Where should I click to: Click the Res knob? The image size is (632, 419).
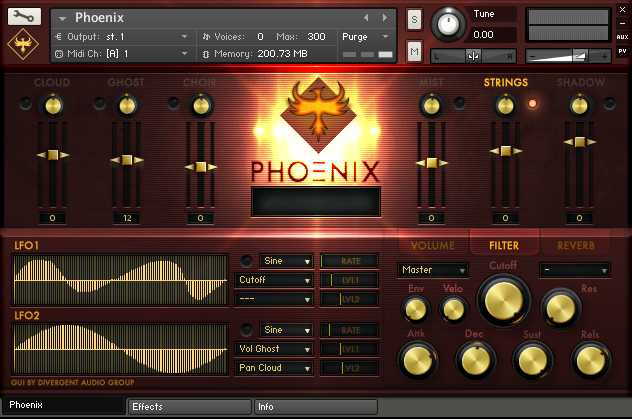pyautogui.click(x=560, y=309)
